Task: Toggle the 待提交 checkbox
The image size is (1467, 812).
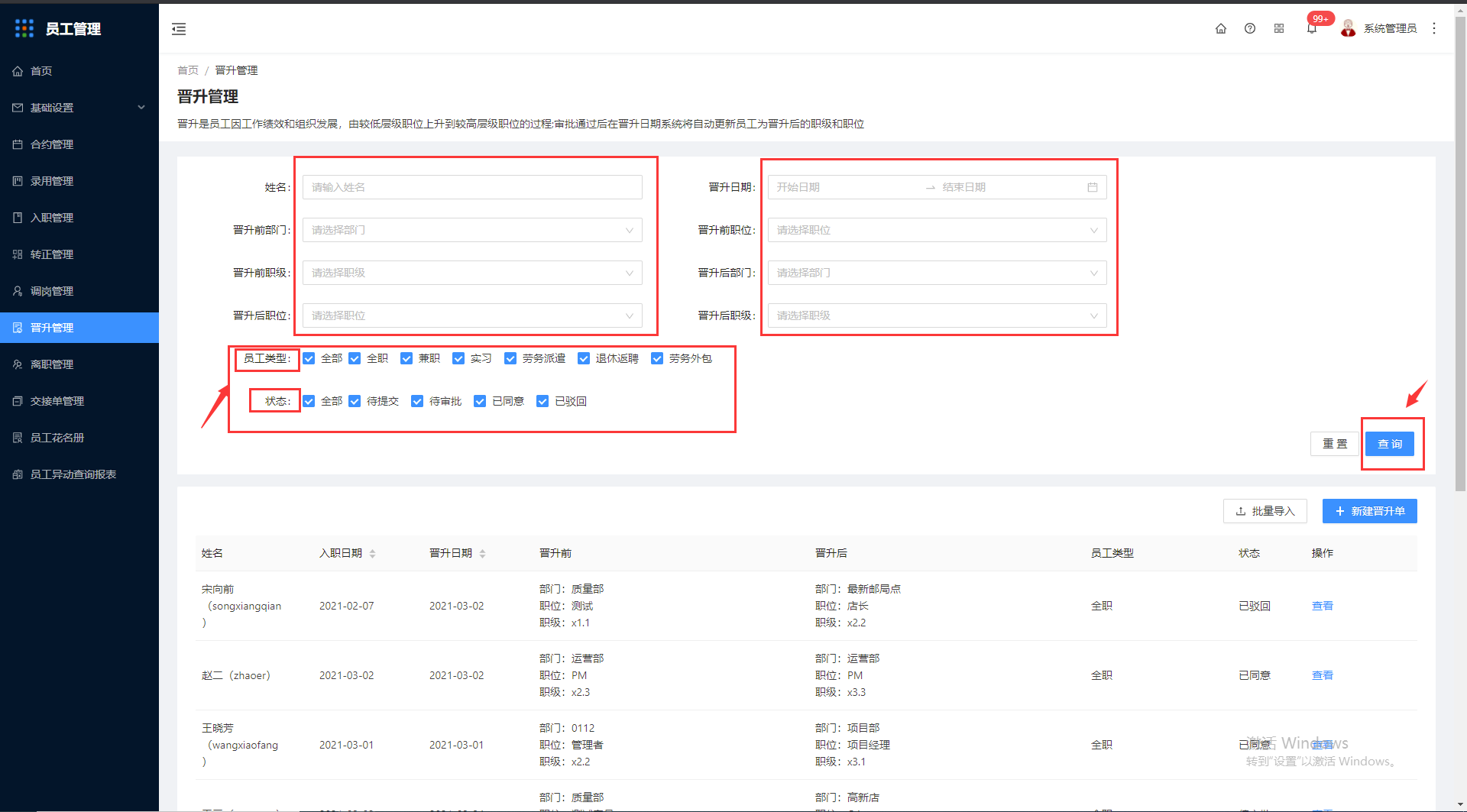Action: [355, 401]
